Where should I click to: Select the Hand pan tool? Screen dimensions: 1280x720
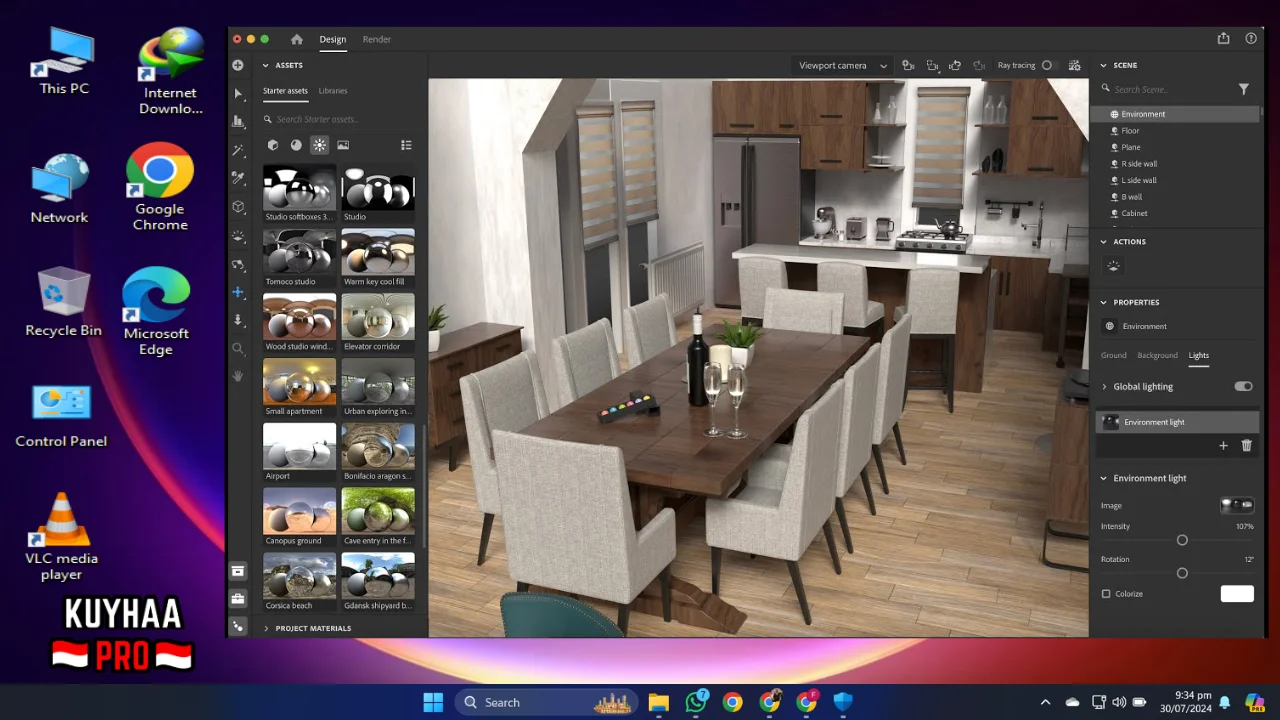(238, 376)
